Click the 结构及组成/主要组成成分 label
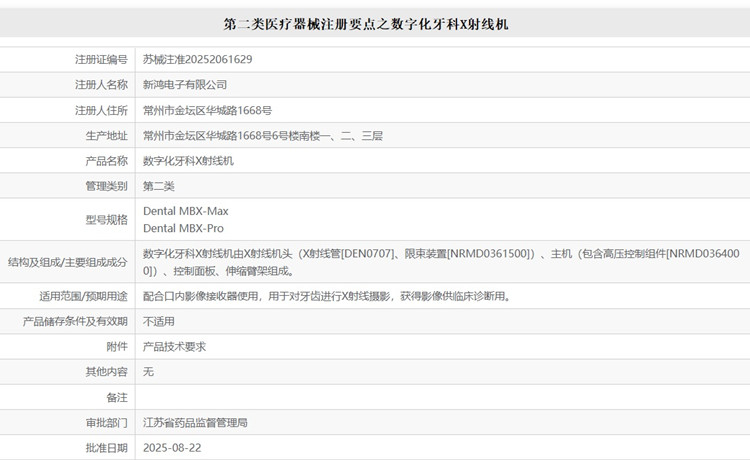Screen dimensions: 750x460 pyautogui.click(x=68, y=262)
